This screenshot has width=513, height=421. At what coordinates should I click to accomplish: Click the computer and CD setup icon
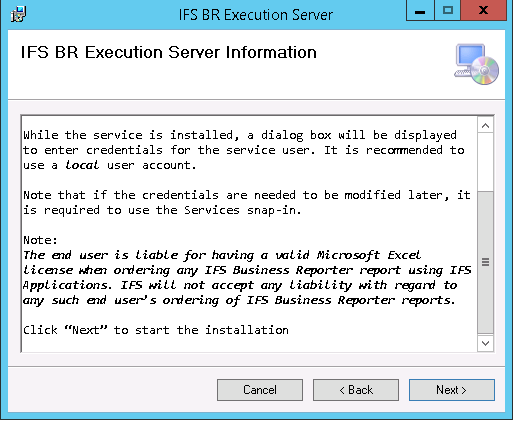[476, 64]
